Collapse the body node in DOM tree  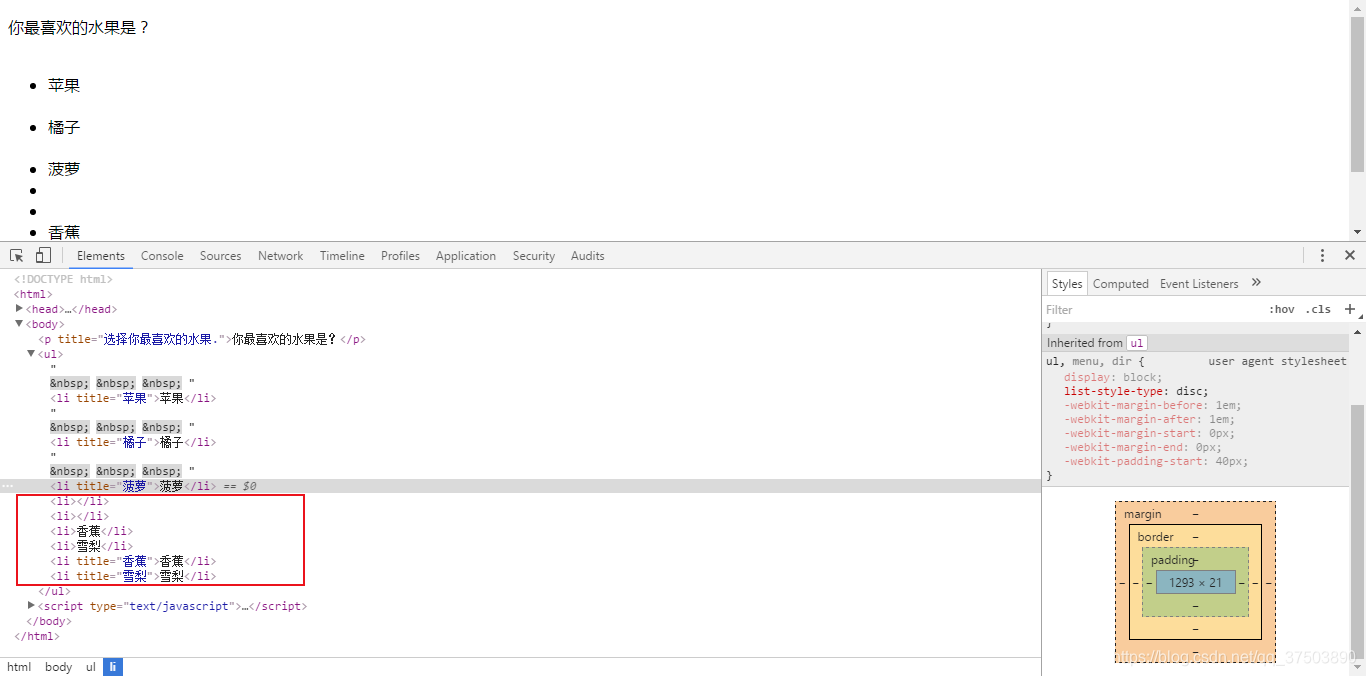[19, 324]
